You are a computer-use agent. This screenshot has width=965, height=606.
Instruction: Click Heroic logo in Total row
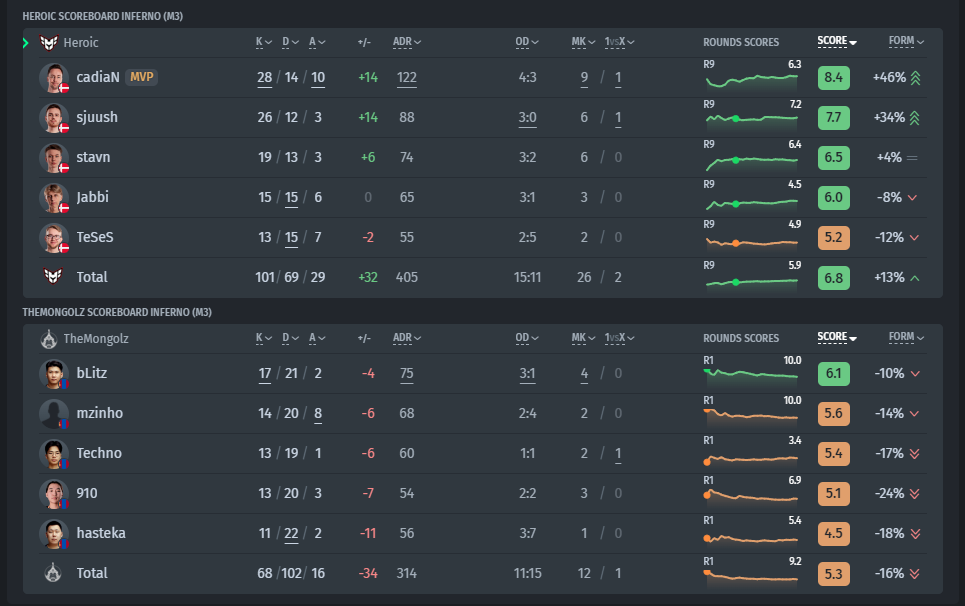tap(53, 276)
